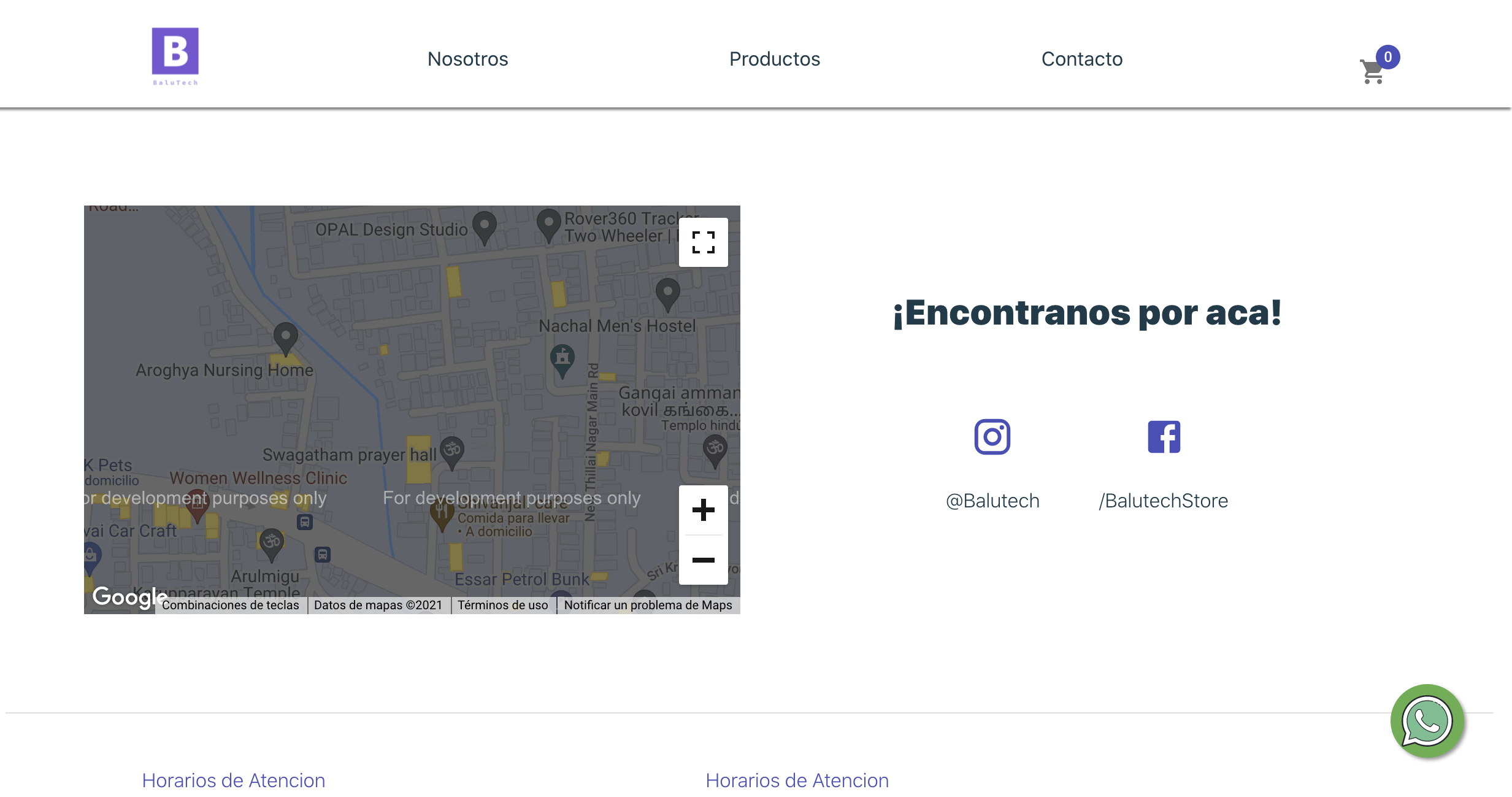
Task: Click the BaluTech logo in the header
Action: tap(175, 54)
